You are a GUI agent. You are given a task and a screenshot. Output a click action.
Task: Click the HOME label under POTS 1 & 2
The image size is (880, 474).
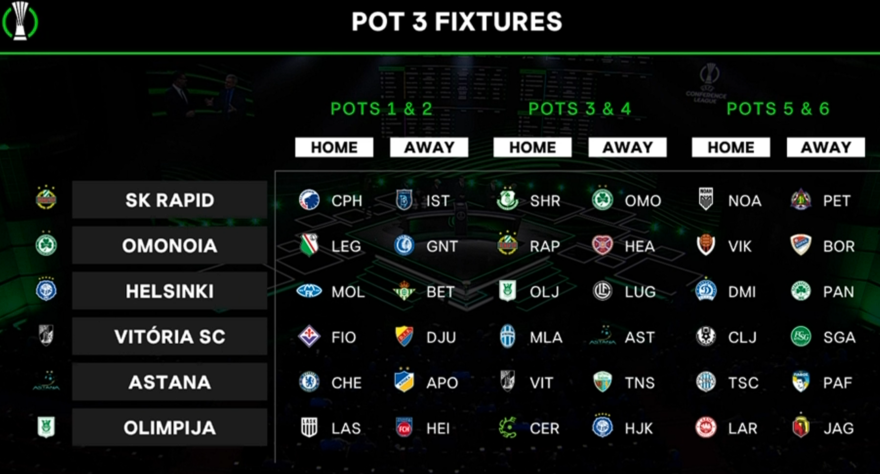[x=334, y=147]
